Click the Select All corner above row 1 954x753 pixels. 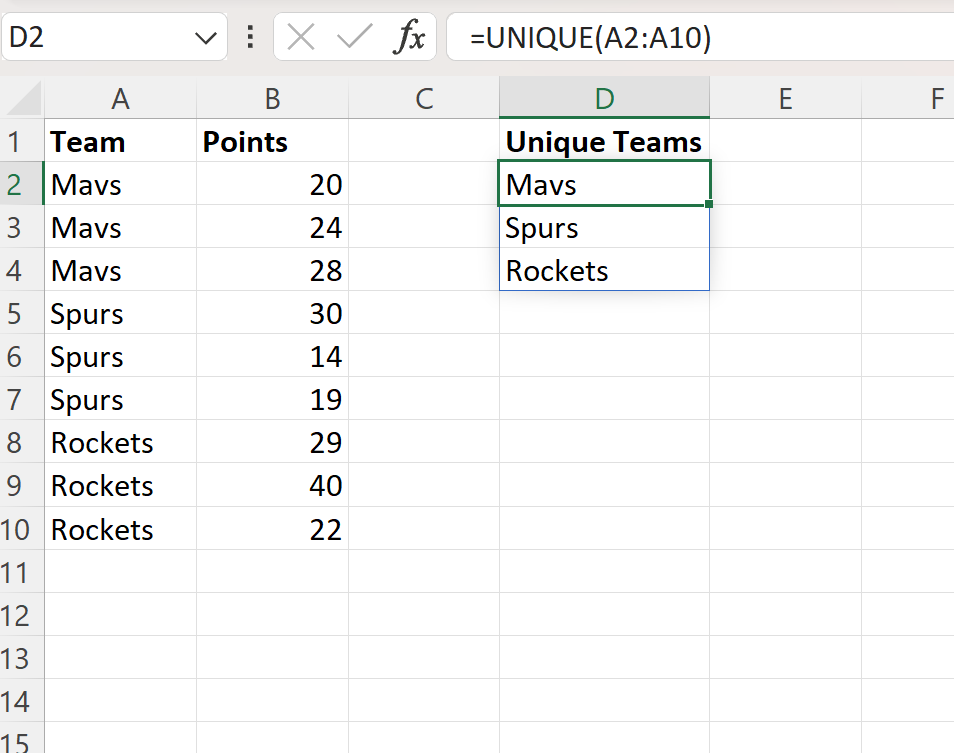pos(21,98)
